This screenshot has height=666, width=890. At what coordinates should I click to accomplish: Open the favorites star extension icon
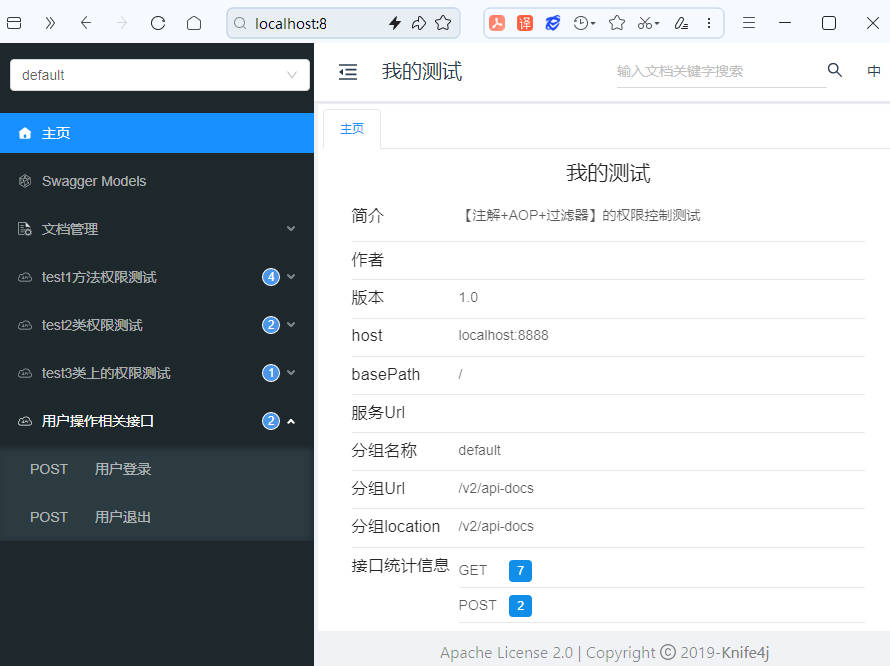coord(617,23)
